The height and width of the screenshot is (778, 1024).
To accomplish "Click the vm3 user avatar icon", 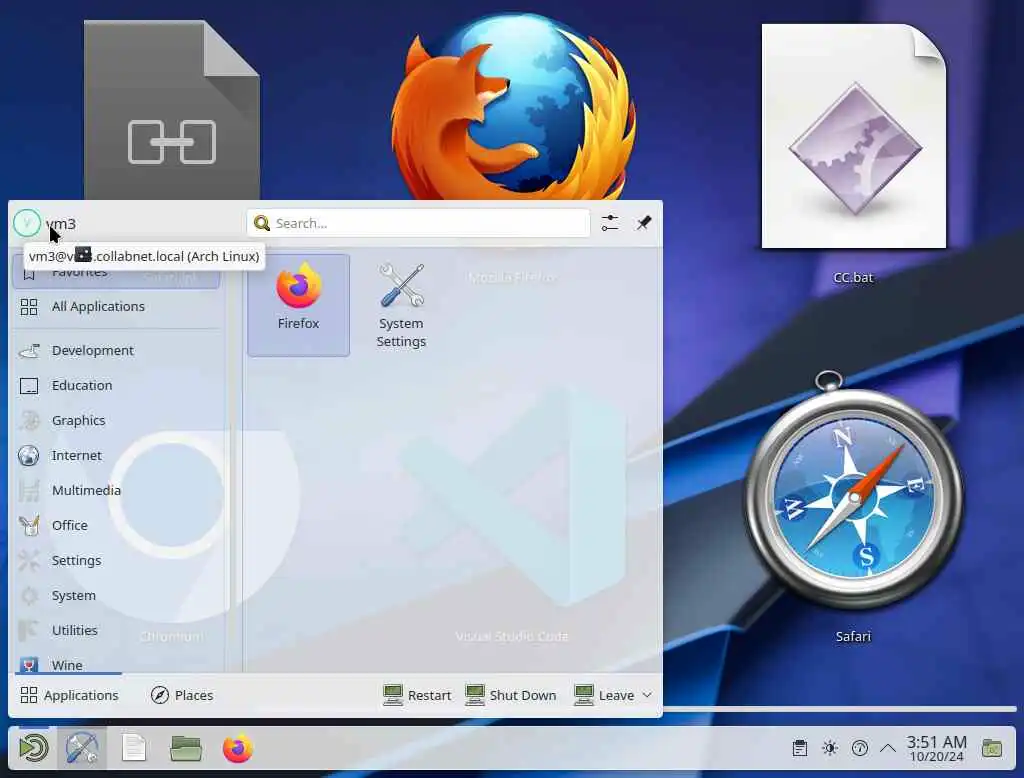I will tap(27, 223).
